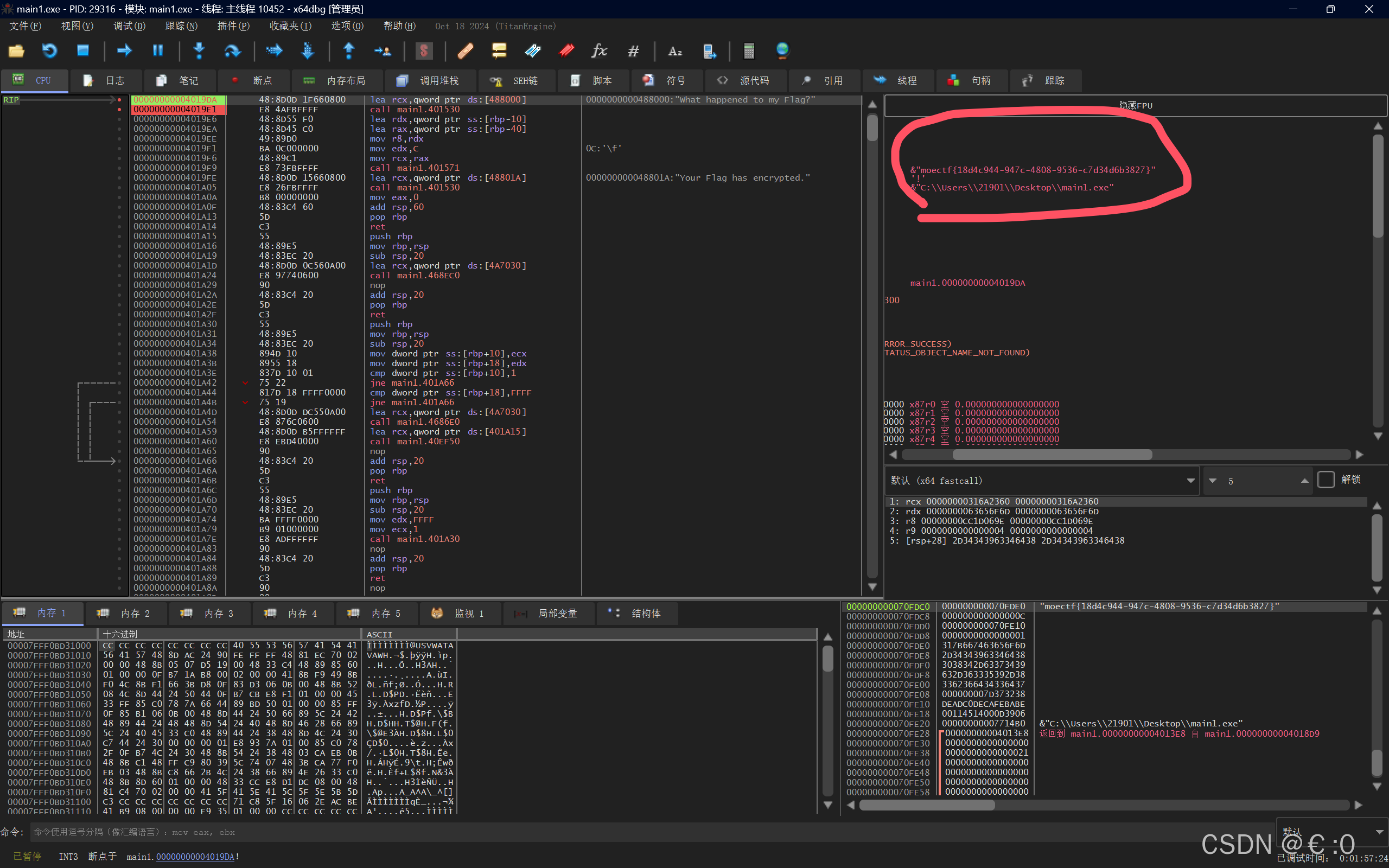
Task: Click the Restart debugging icon
Action: coord(50,51)
